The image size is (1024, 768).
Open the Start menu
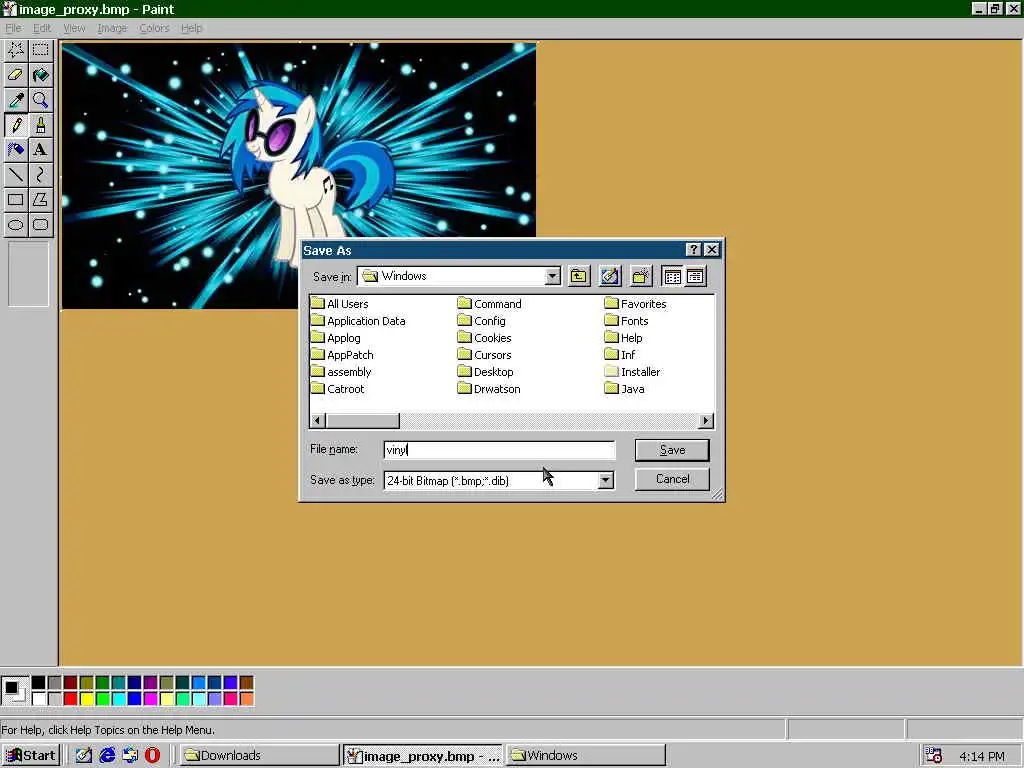[x=31, y=756]
